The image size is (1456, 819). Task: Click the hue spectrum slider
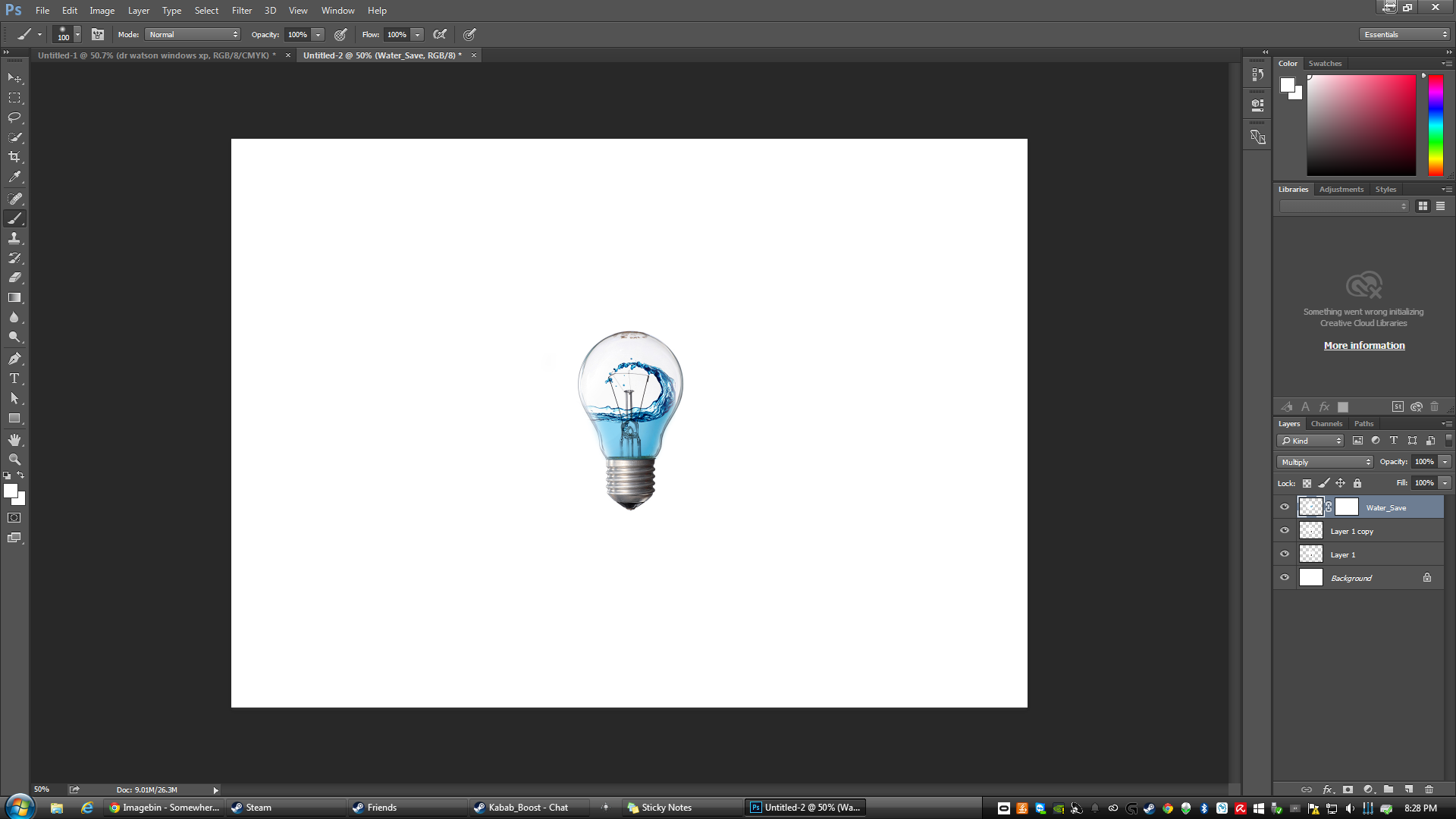[1436, 125]
